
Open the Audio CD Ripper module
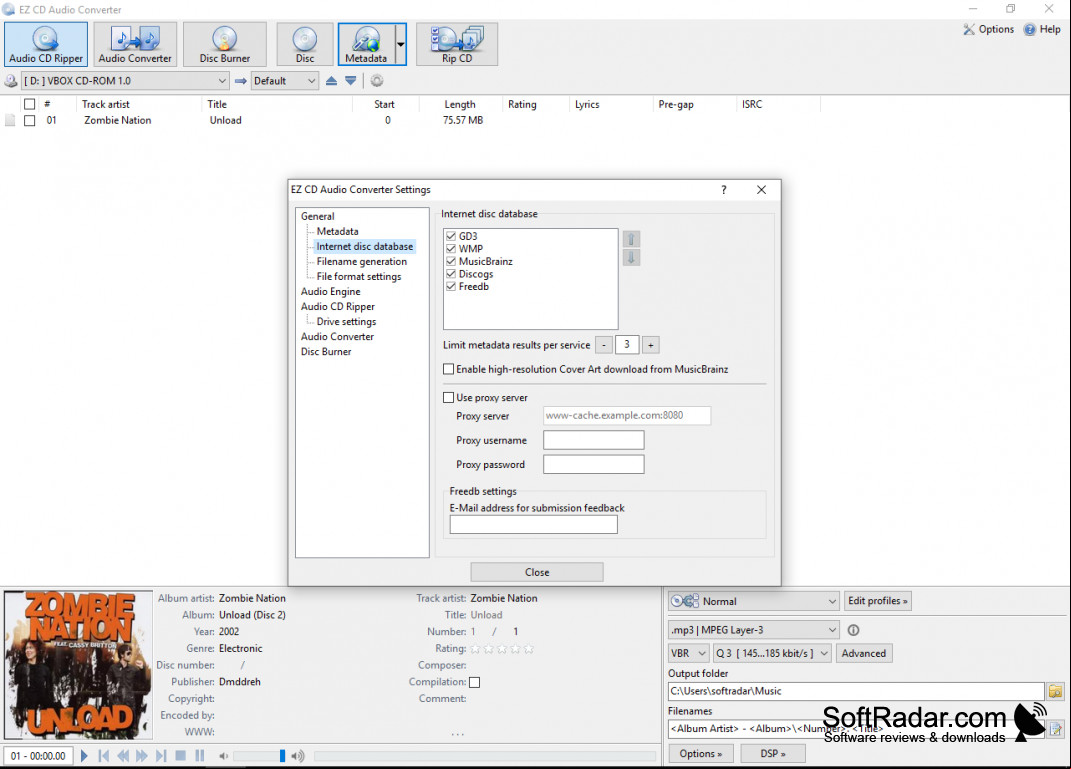click(46, 44)
